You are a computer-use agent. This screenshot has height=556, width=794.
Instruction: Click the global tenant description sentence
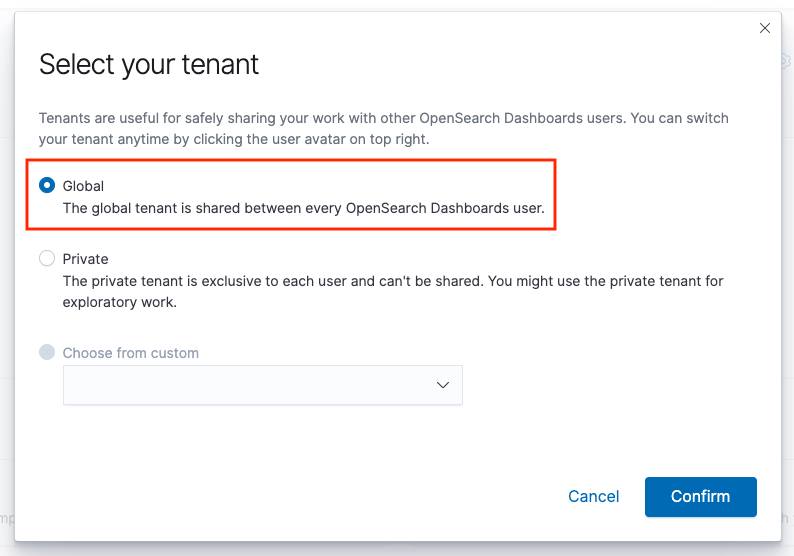coord(303,208)
